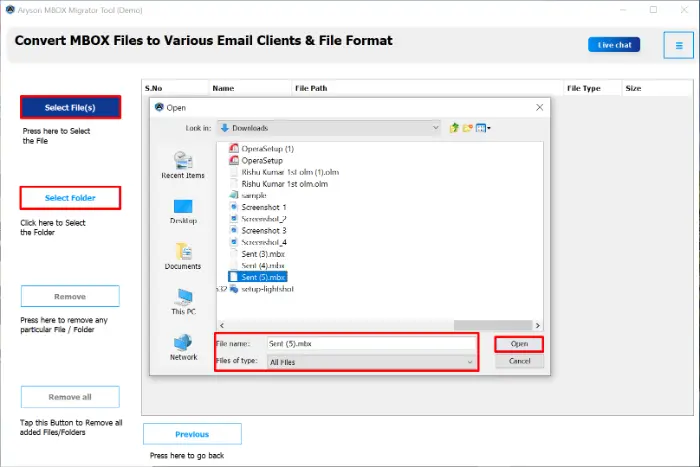The height and width of the screenshot is (467, 700).
Task: Open Live chat
Action: [614, 45]
